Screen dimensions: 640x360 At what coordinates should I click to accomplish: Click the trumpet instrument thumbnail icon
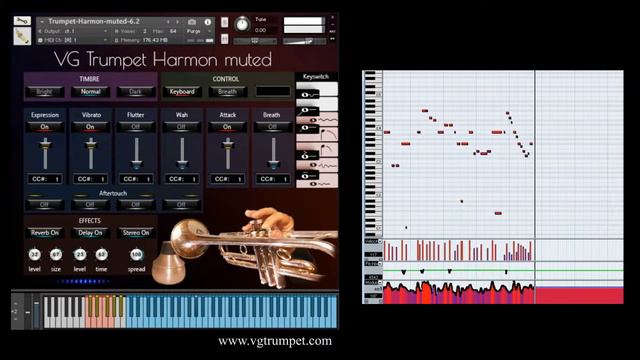click(22, 36)
